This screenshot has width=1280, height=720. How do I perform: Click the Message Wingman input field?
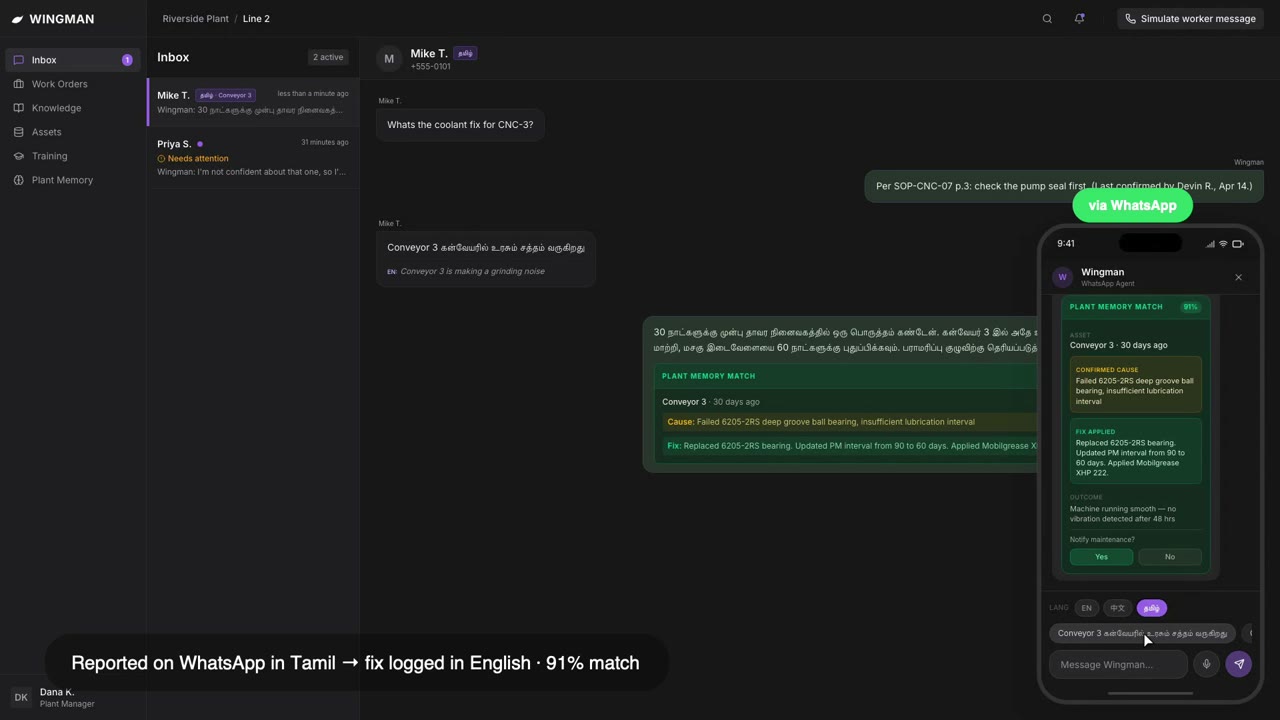[x=1118, y=664]
